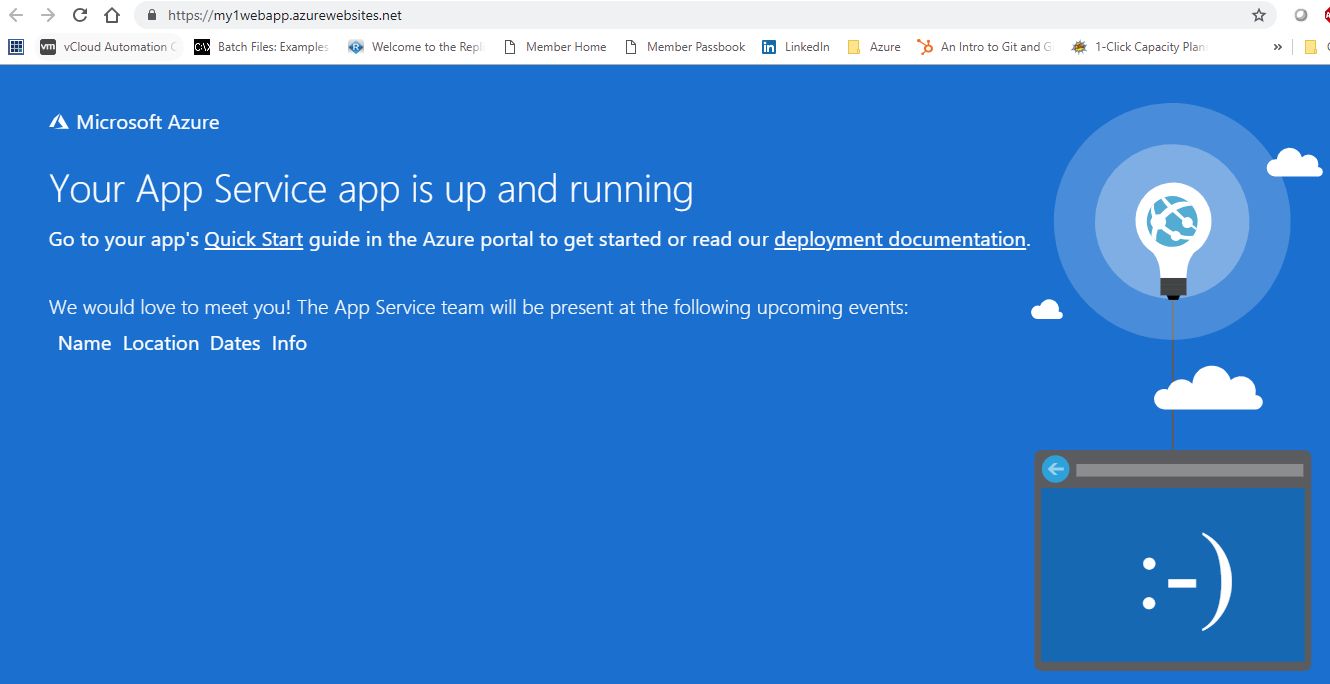
Task: Click the browser forward arrow
Action: click(48, 15)
